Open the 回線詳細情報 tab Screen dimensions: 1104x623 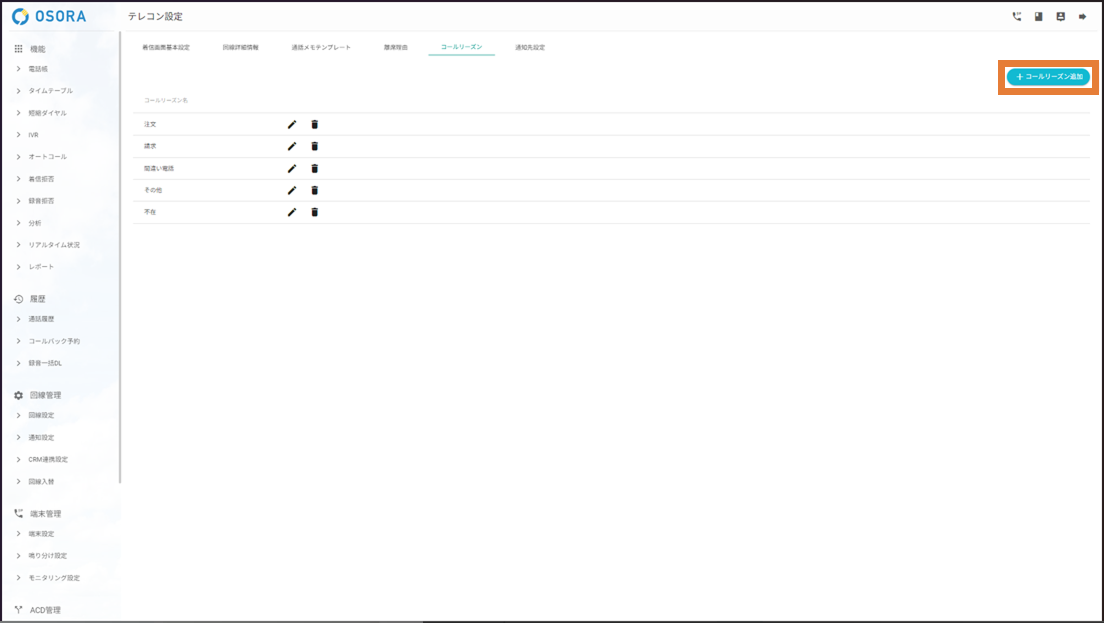coord(237,46)
